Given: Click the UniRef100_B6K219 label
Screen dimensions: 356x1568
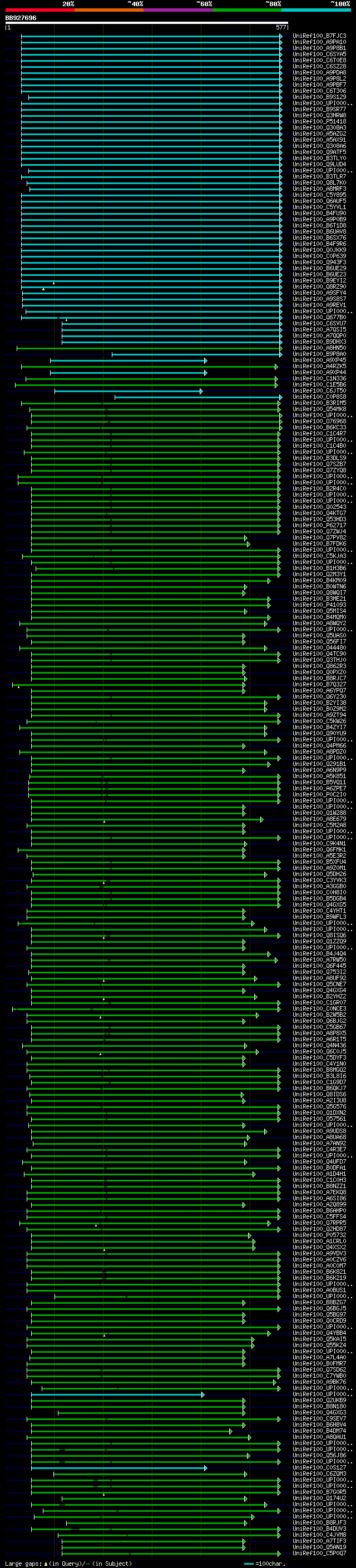Looking at the screenshot, I should tap(319, 1278).
